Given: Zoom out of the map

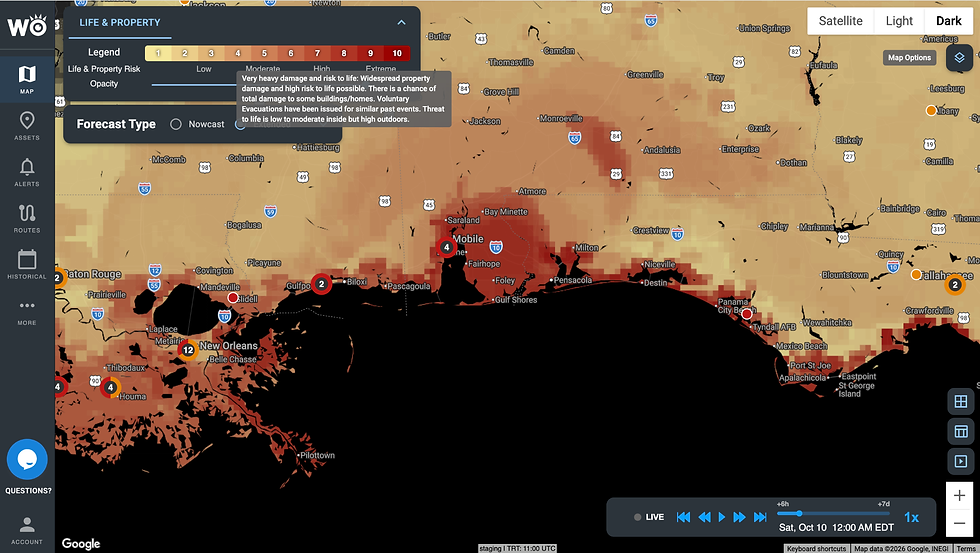Looking at the screenshot, I should point(959,523).
